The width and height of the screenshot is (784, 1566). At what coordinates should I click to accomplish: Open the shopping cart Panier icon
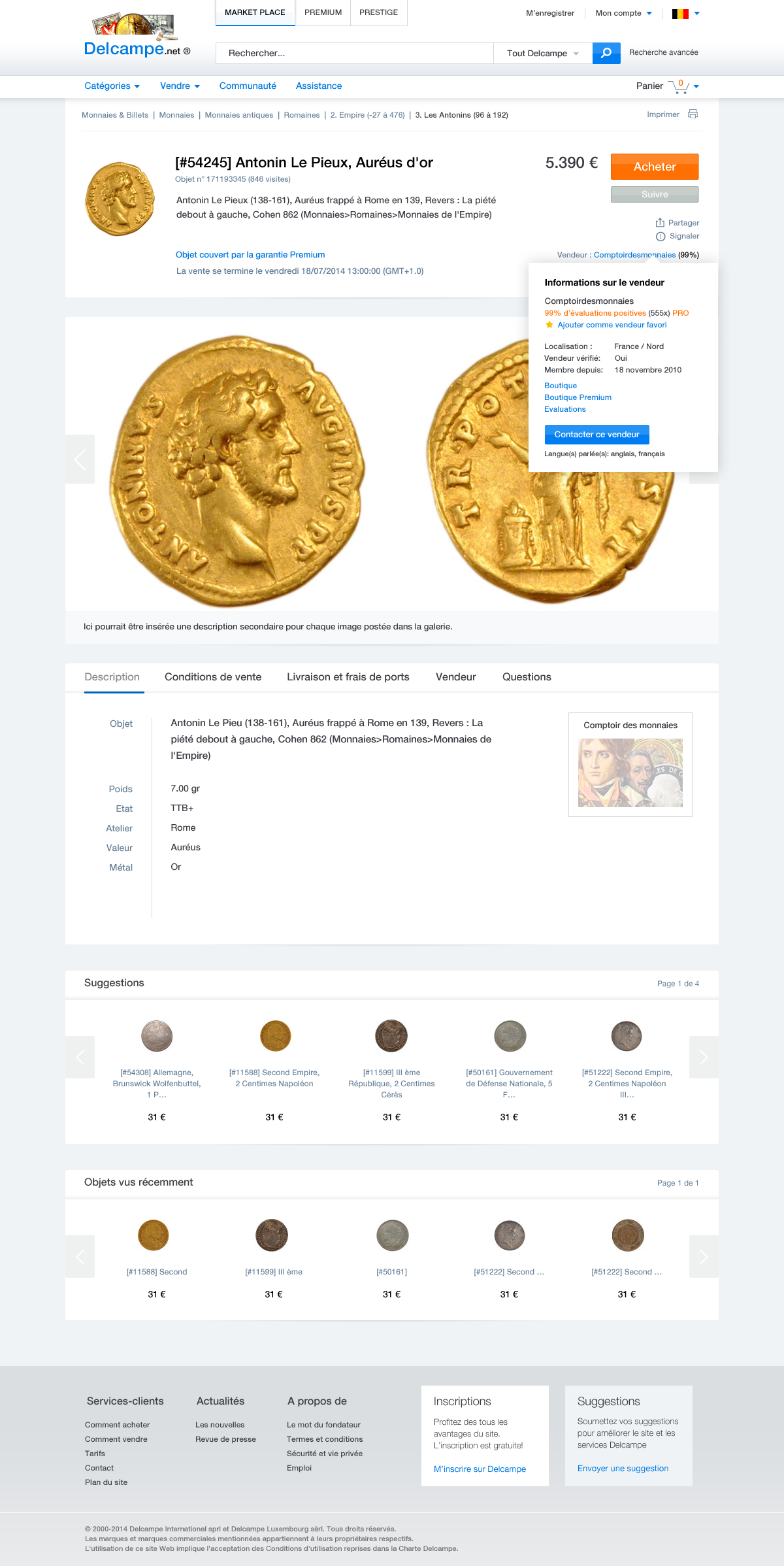tap(679, 86)
